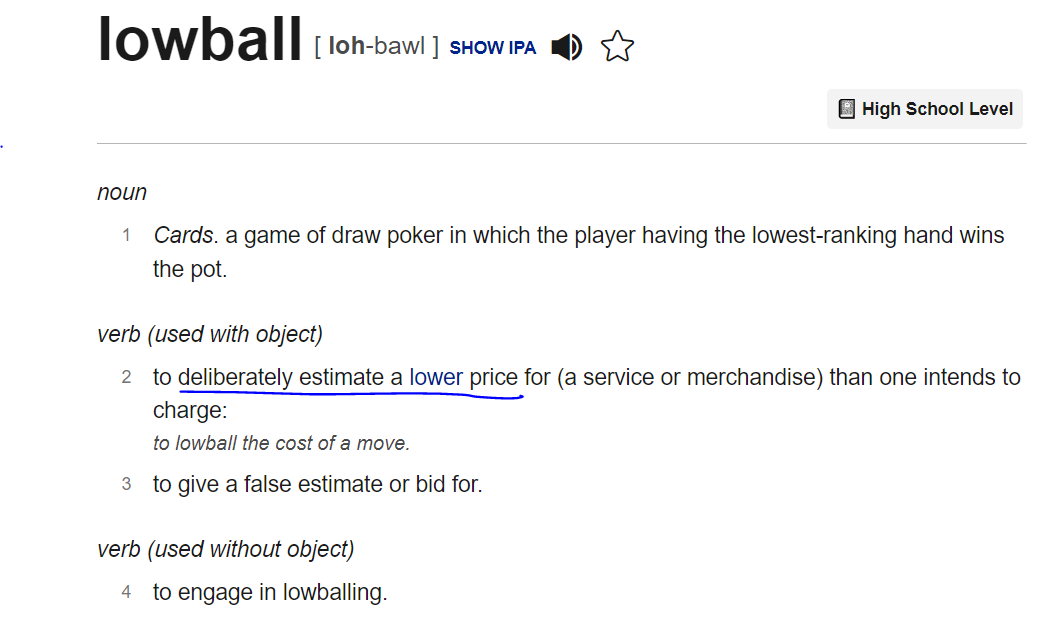Click the loh-bawl phonetic spelling
Screen dimensions: 1044x627
tap(376, 46)
